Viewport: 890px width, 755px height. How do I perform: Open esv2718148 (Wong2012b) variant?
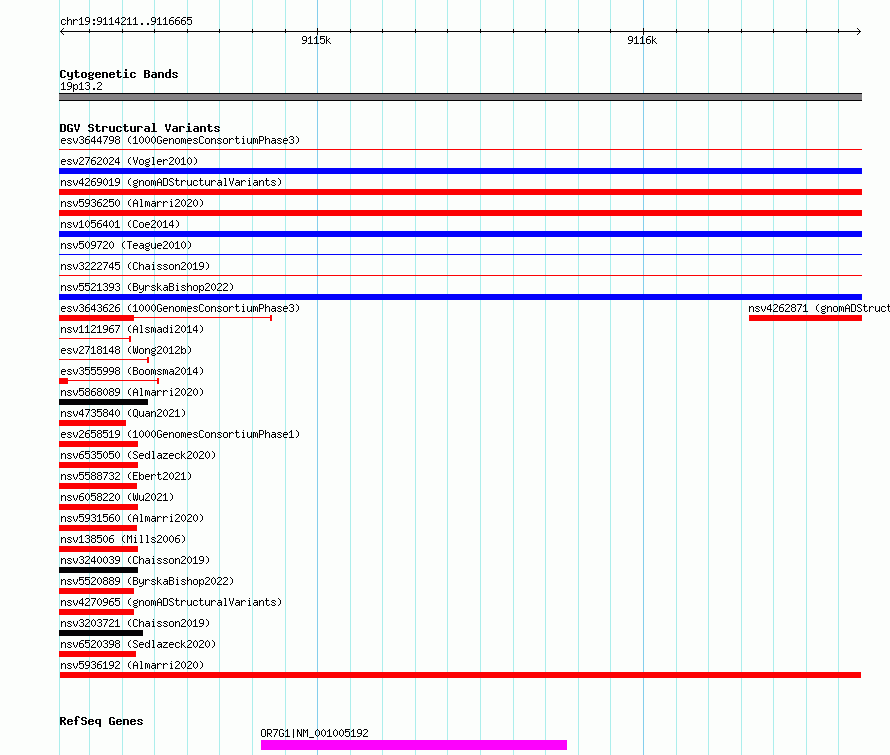126,350
